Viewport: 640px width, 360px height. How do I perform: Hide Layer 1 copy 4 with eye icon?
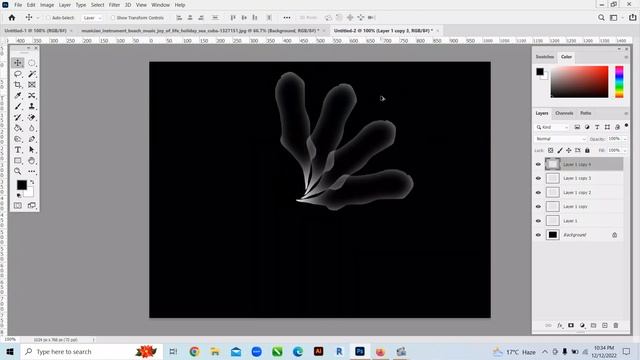pyautogui.click(x=538, y=164)
